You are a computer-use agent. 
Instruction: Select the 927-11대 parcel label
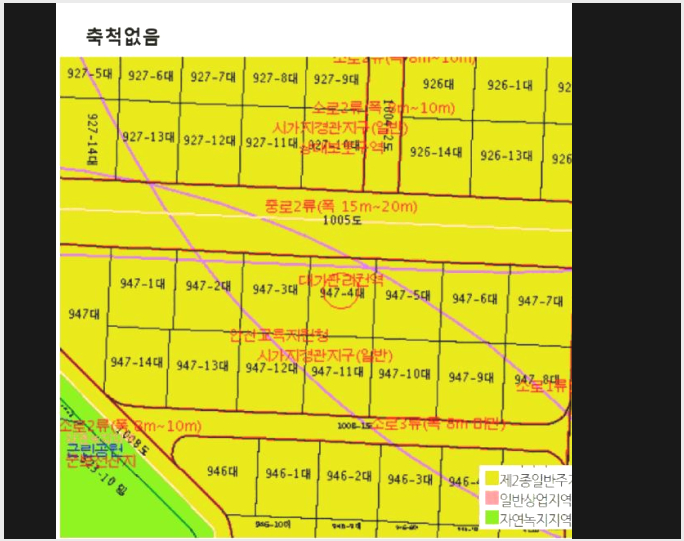click(x=271, y=143)
